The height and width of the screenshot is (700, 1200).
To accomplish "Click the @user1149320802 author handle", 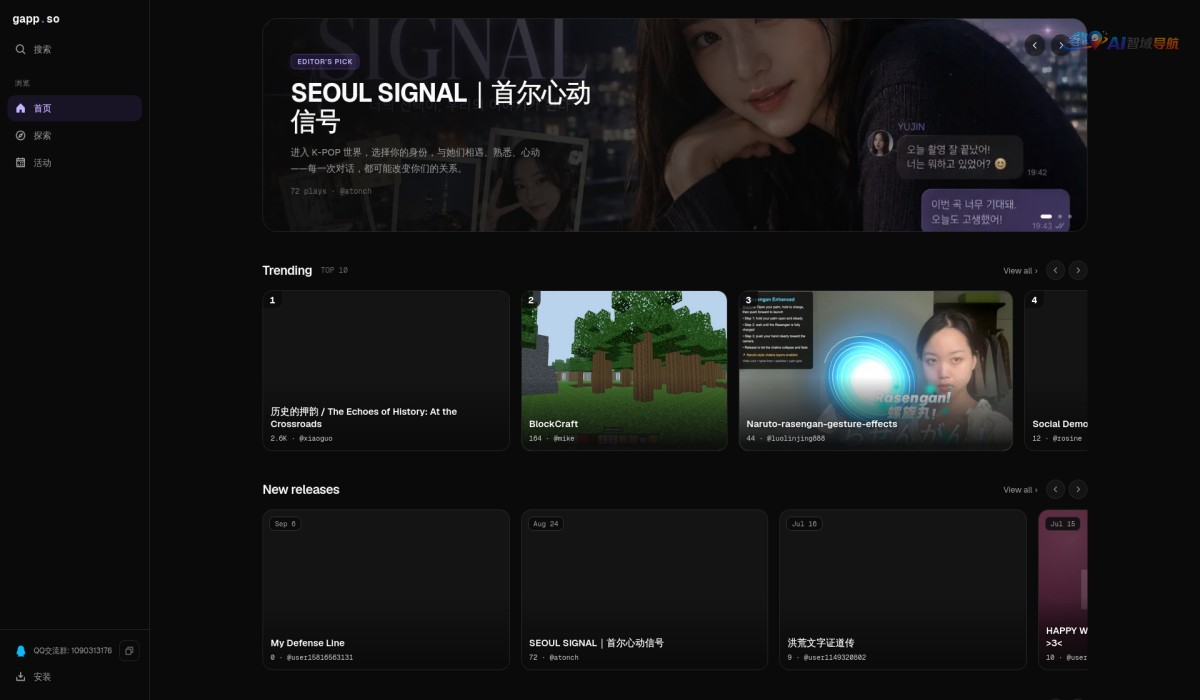I will pyautogui.click(x=833, y=658).
